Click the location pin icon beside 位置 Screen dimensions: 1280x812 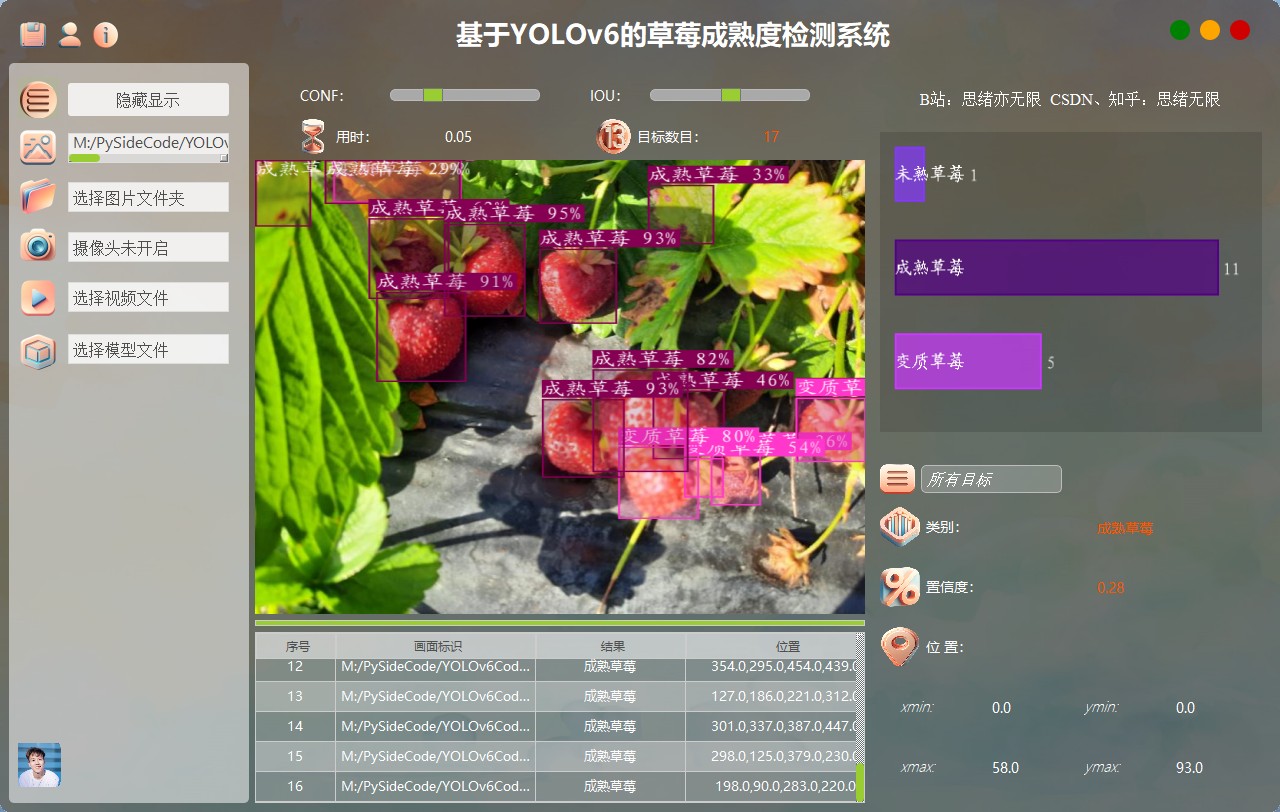[x=899, y=647]
